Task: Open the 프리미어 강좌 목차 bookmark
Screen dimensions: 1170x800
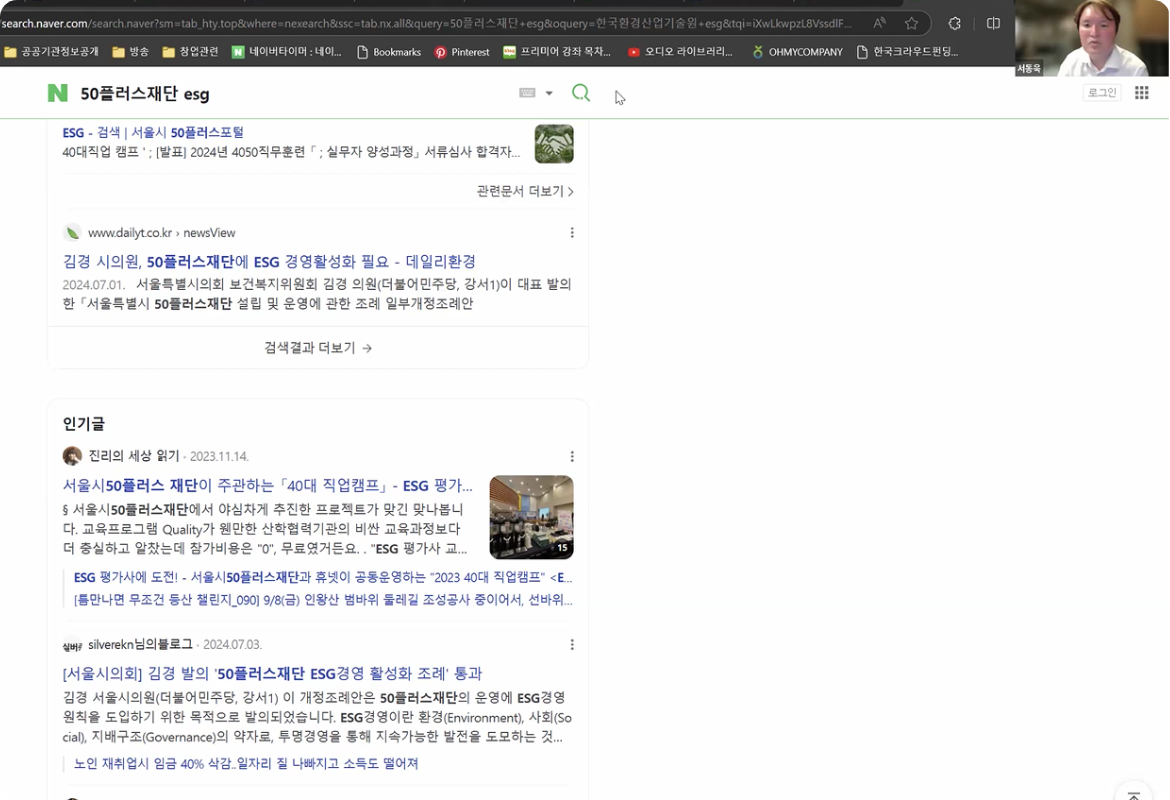Action: pos(557,51)
